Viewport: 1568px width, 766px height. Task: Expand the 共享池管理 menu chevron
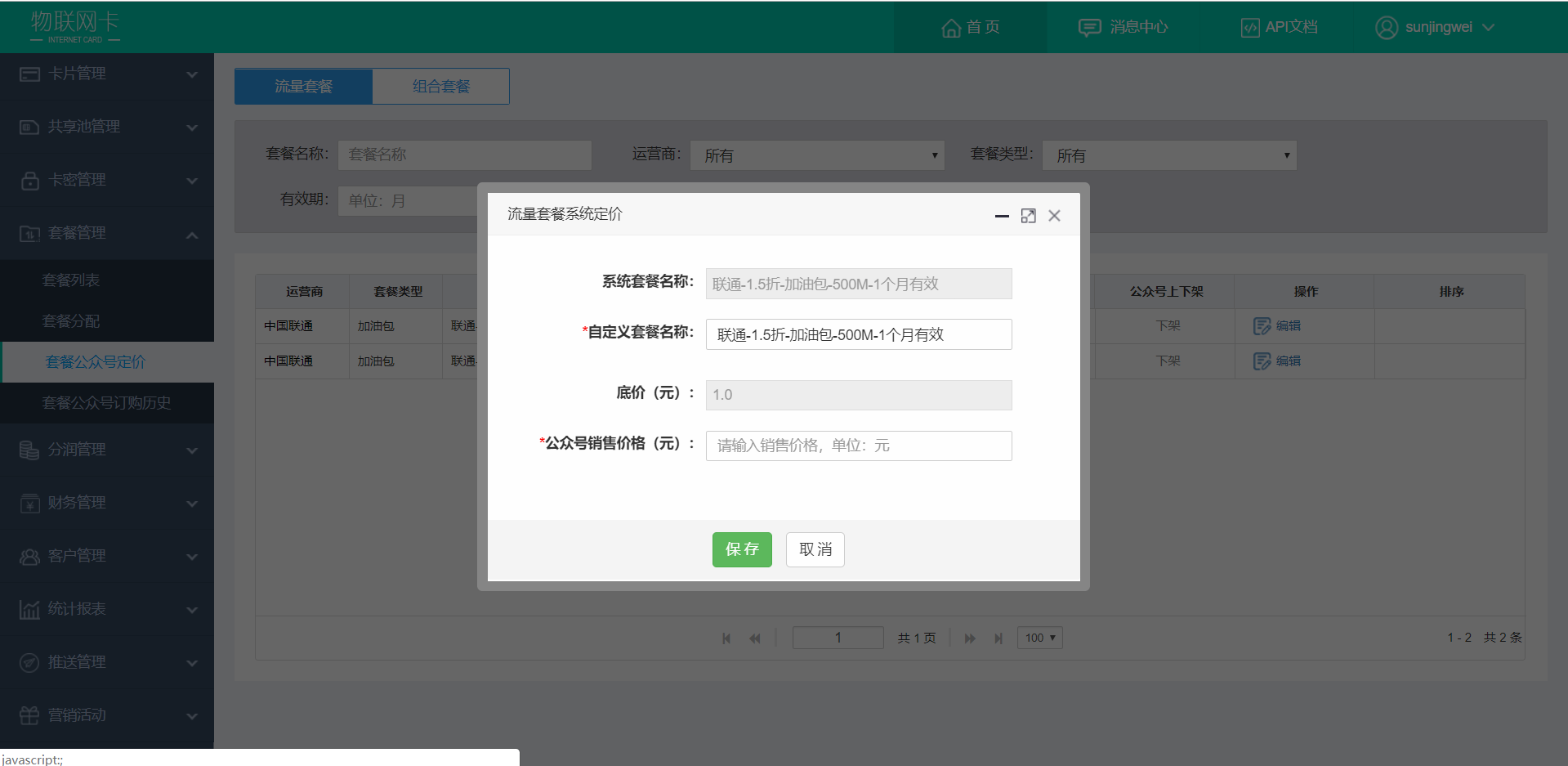[x=192, y=128]
